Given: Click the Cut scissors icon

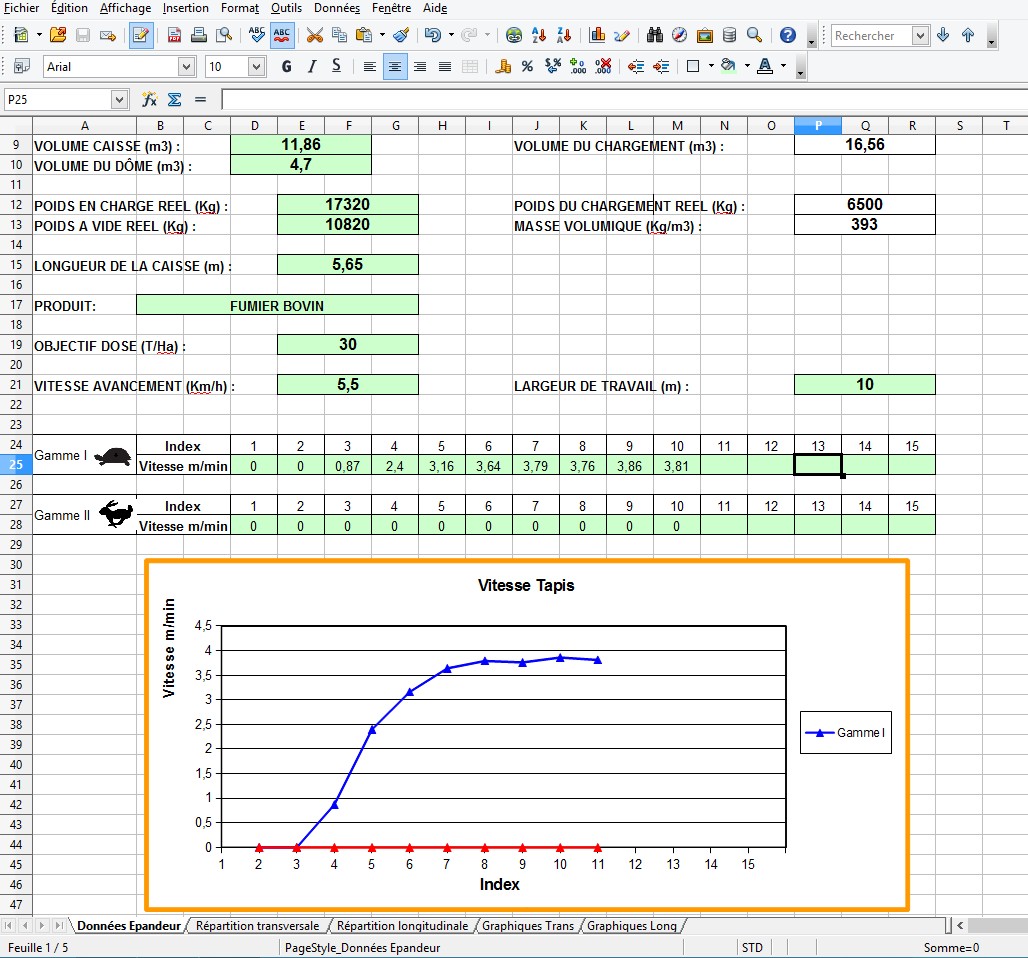Looking at the screenshot, I should [x=315, y=35].
